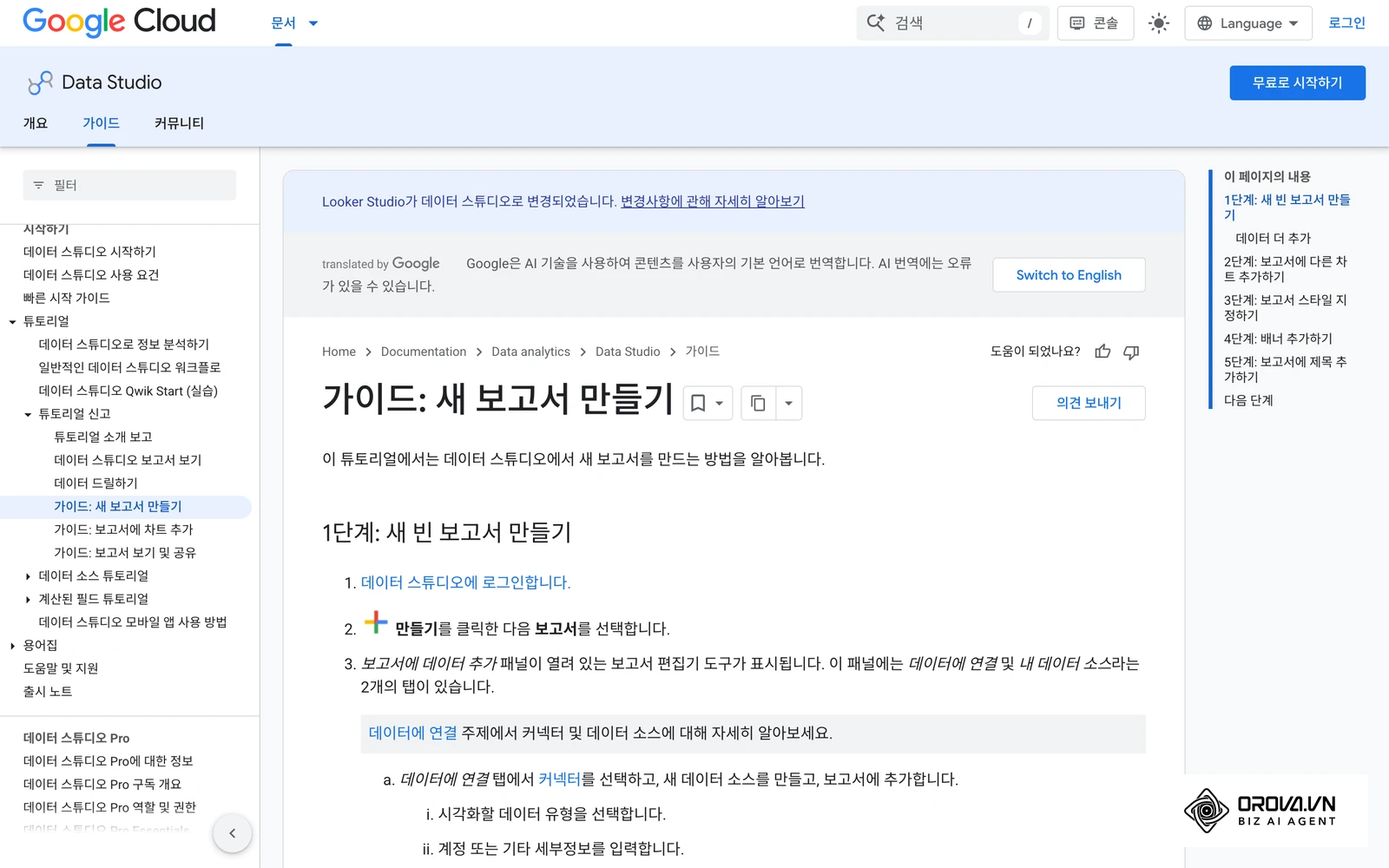Expand 데이터 소스 튜토리얼 section
1389x868 pixels.
point(29,576)
